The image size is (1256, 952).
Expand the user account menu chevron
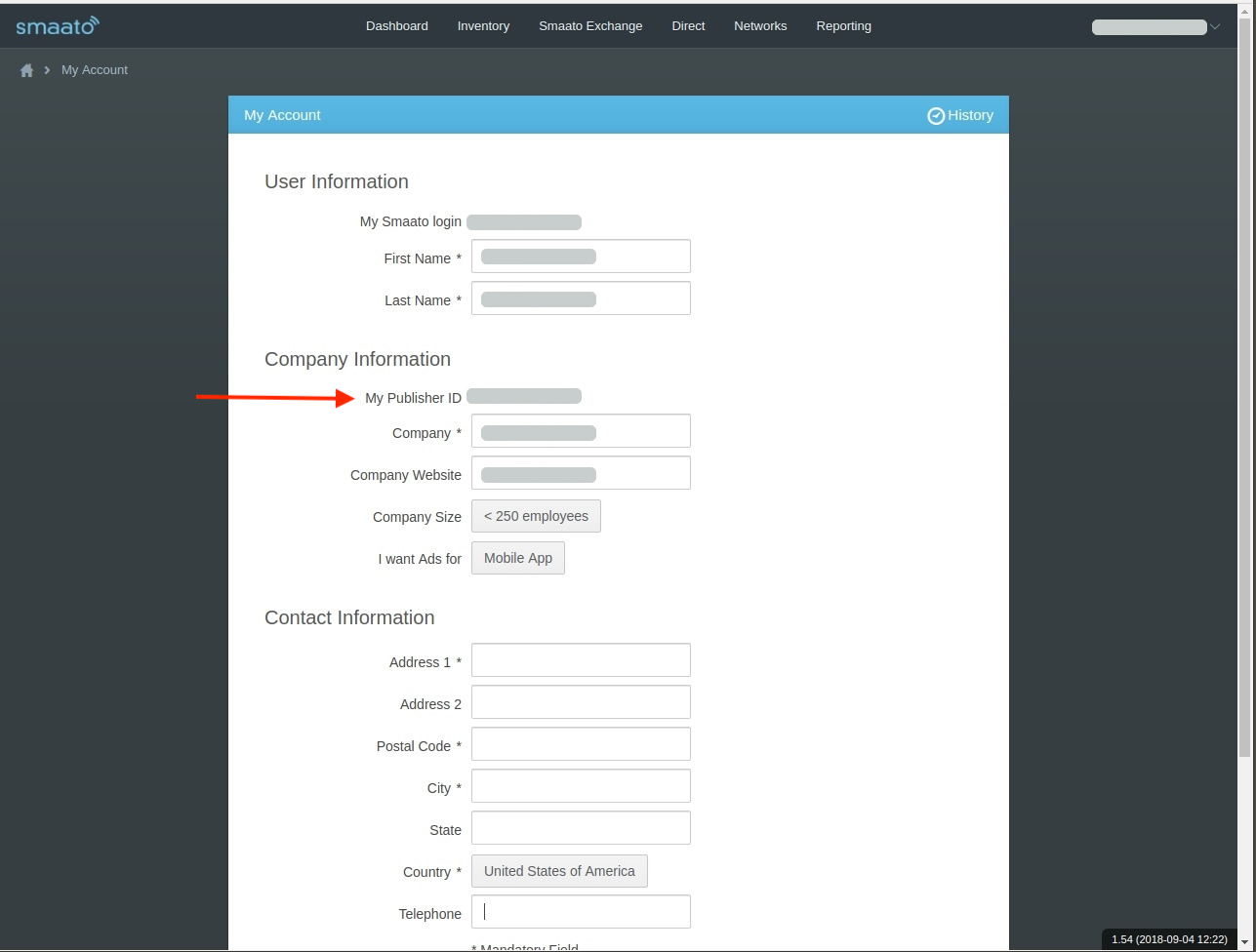pos(1215,27)
